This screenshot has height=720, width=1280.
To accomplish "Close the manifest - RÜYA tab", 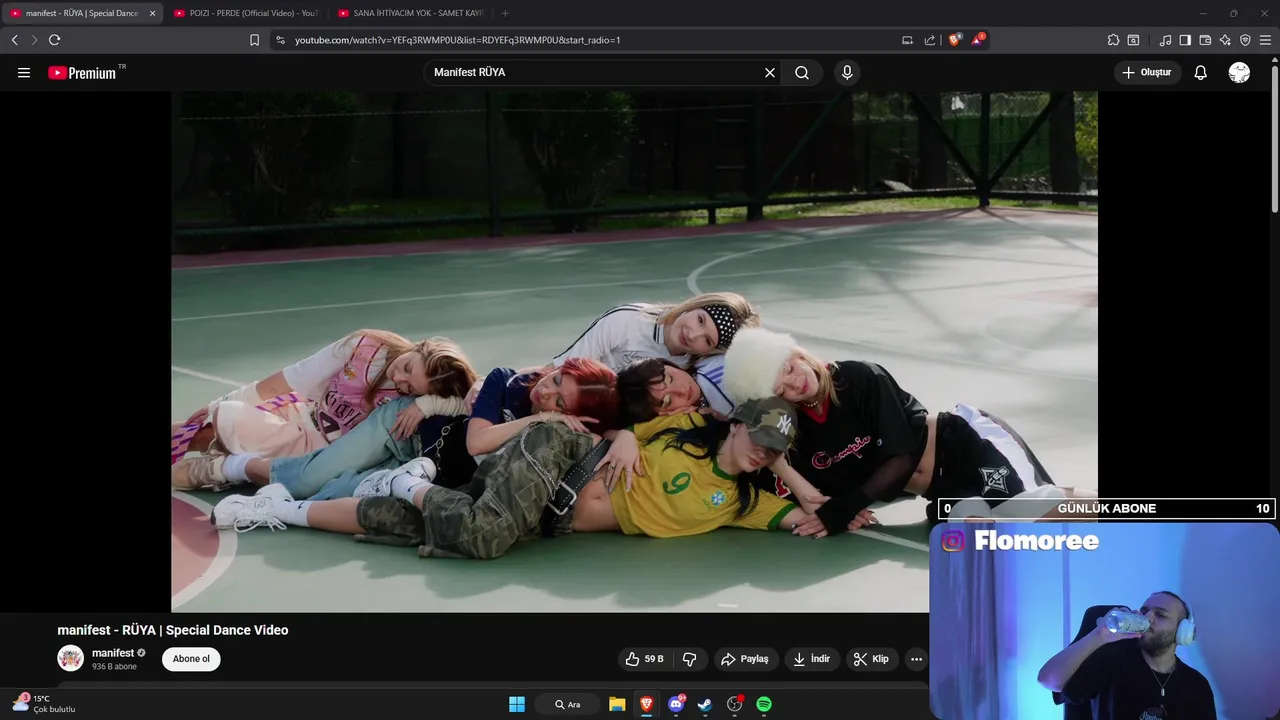I will click(x=153, y=13).
